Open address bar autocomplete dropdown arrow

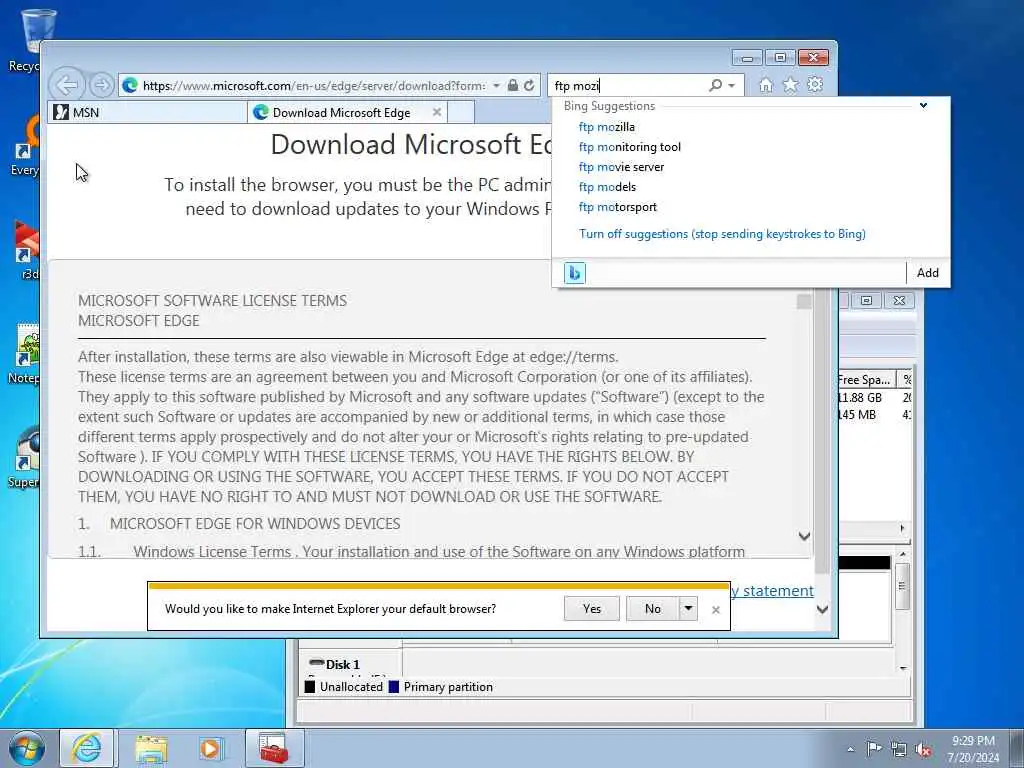[x=496, y=86]
